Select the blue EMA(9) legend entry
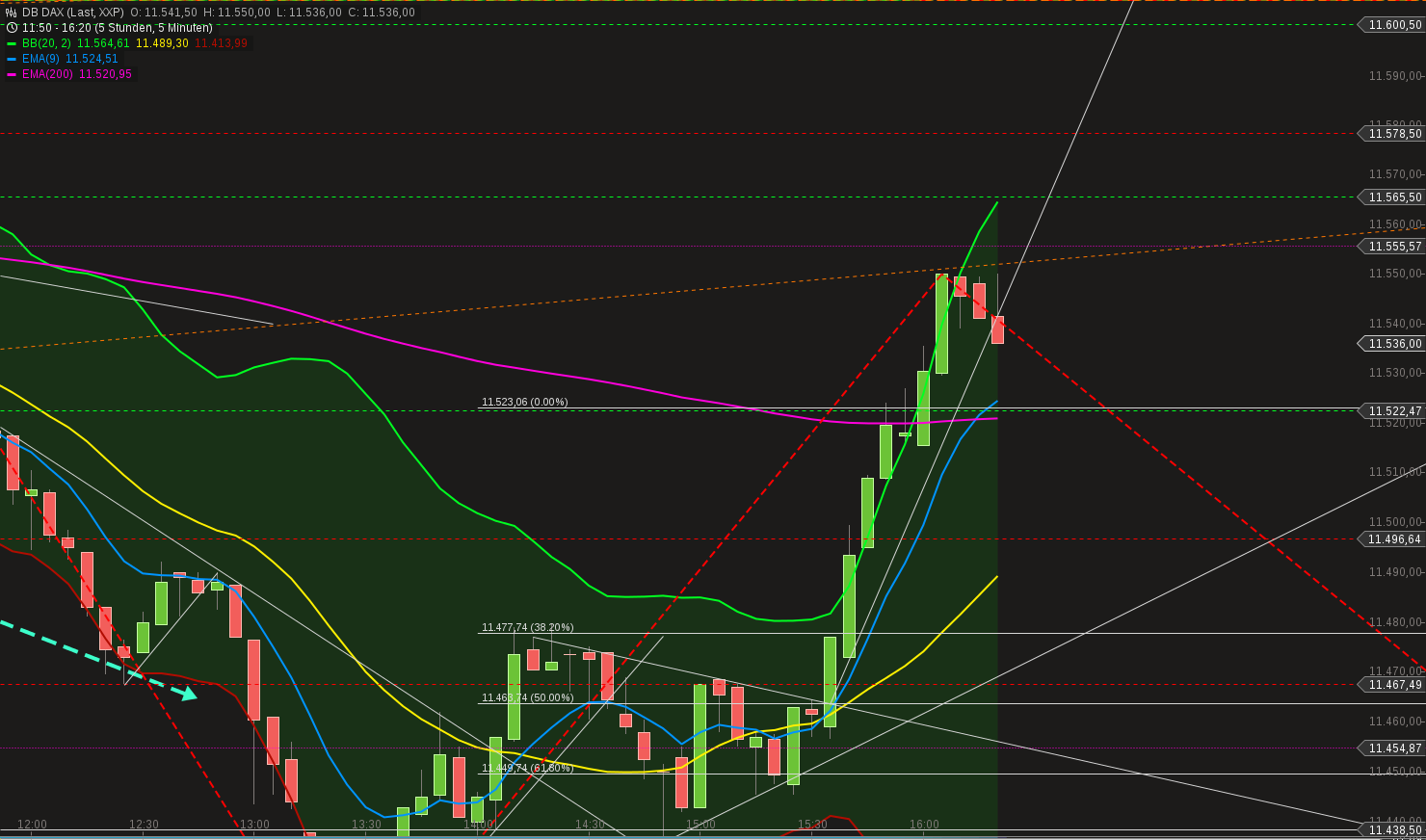 pos(37,58)
